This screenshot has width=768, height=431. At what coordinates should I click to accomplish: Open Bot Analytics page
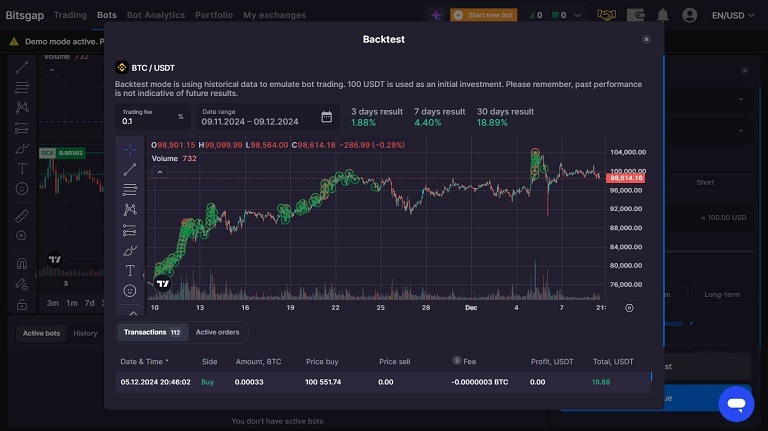(156, 15)
